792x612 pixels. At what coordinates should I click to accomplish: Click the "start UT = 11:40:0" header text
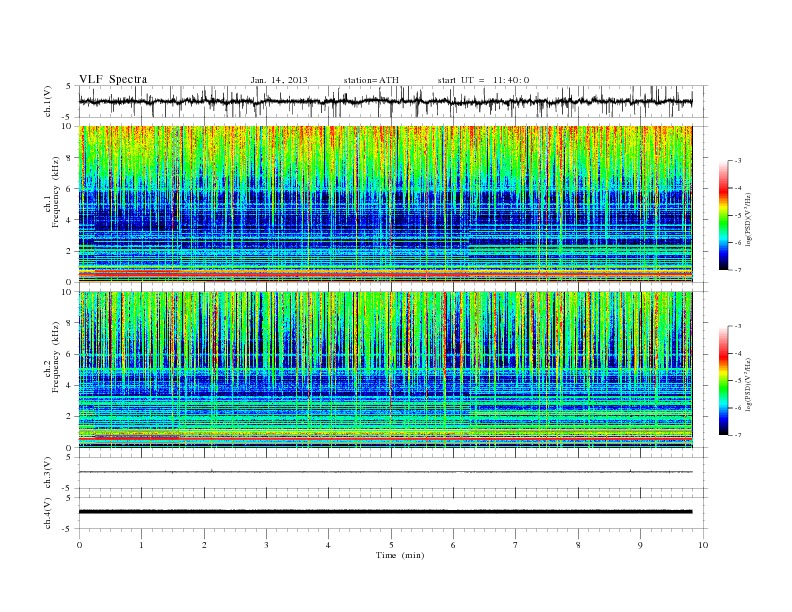coord(483,80)
